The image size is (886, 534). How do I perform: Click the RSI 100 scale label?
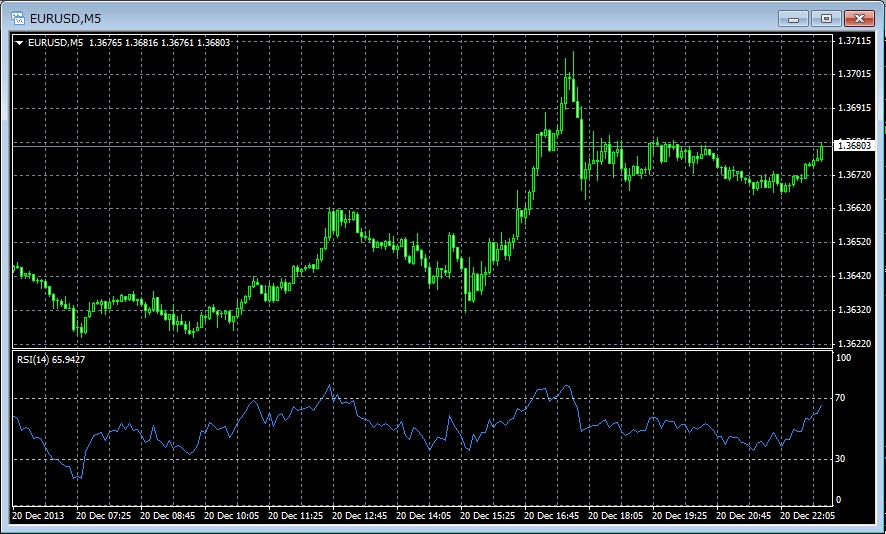point(844,358)
